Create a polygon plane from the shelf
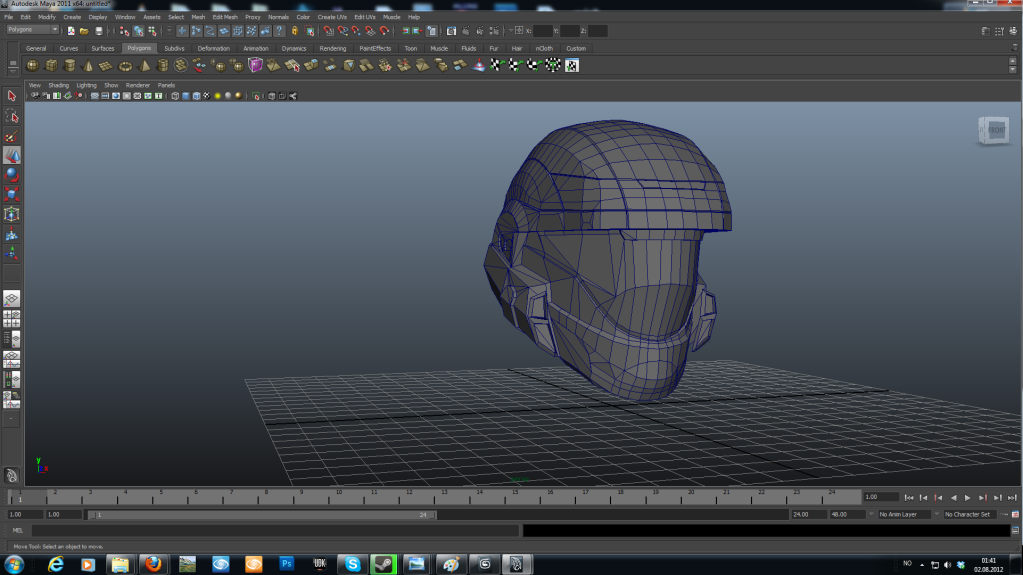 click(106, 65)
